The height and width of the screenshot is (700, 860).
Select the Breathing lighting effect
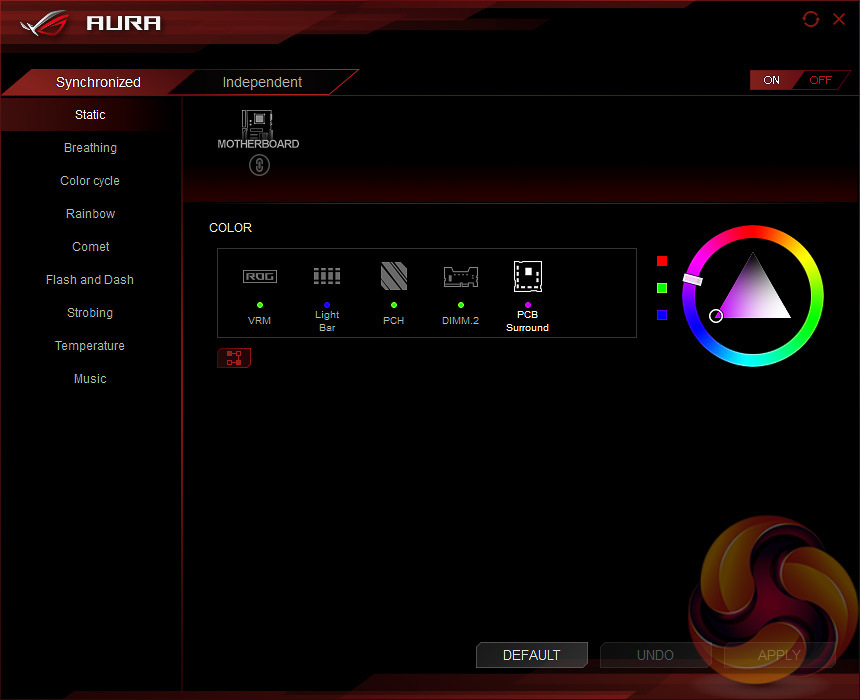point(90,148)
